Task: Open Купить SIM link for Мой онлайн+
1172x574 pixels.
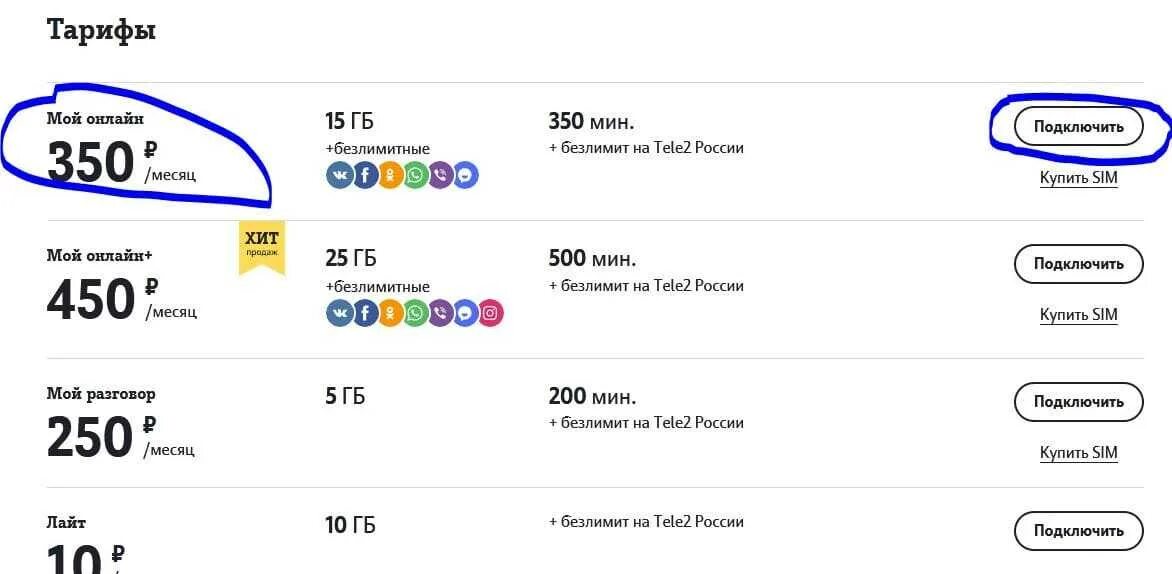Action: coord(1079,315)
